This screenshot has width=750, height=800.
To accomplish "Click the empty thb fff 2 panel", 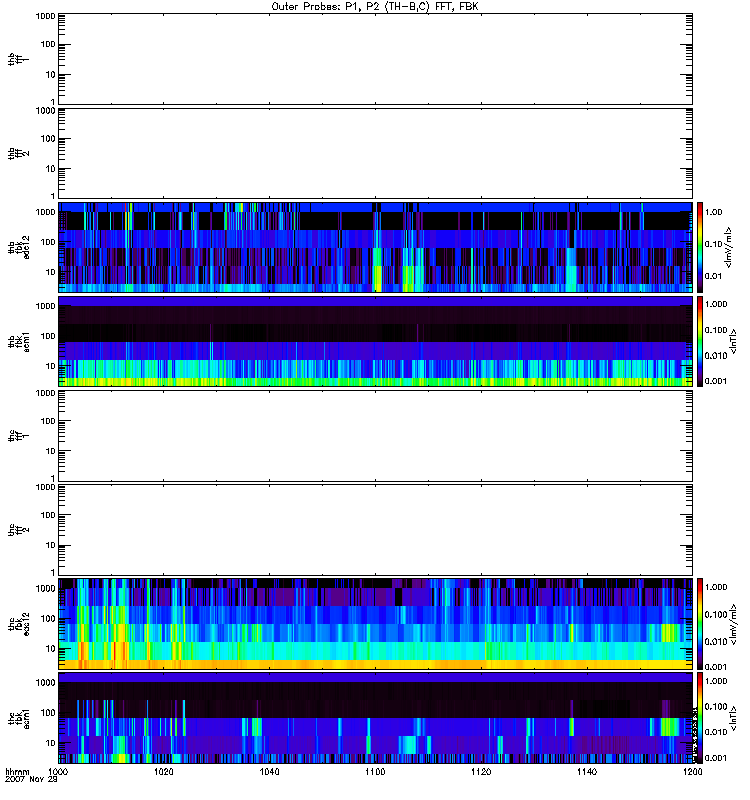I will pyautogui.click(x=375, y=152).
